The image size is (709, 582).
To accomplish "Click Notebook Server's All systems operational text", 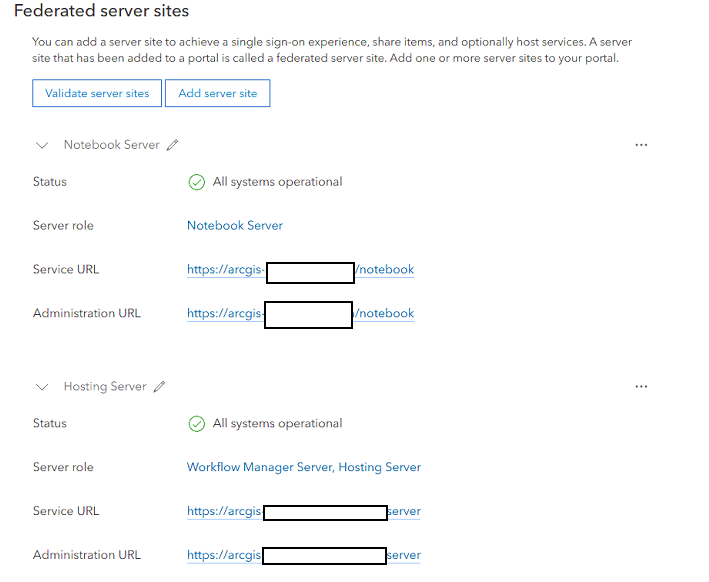I will (x=278, y=182).
